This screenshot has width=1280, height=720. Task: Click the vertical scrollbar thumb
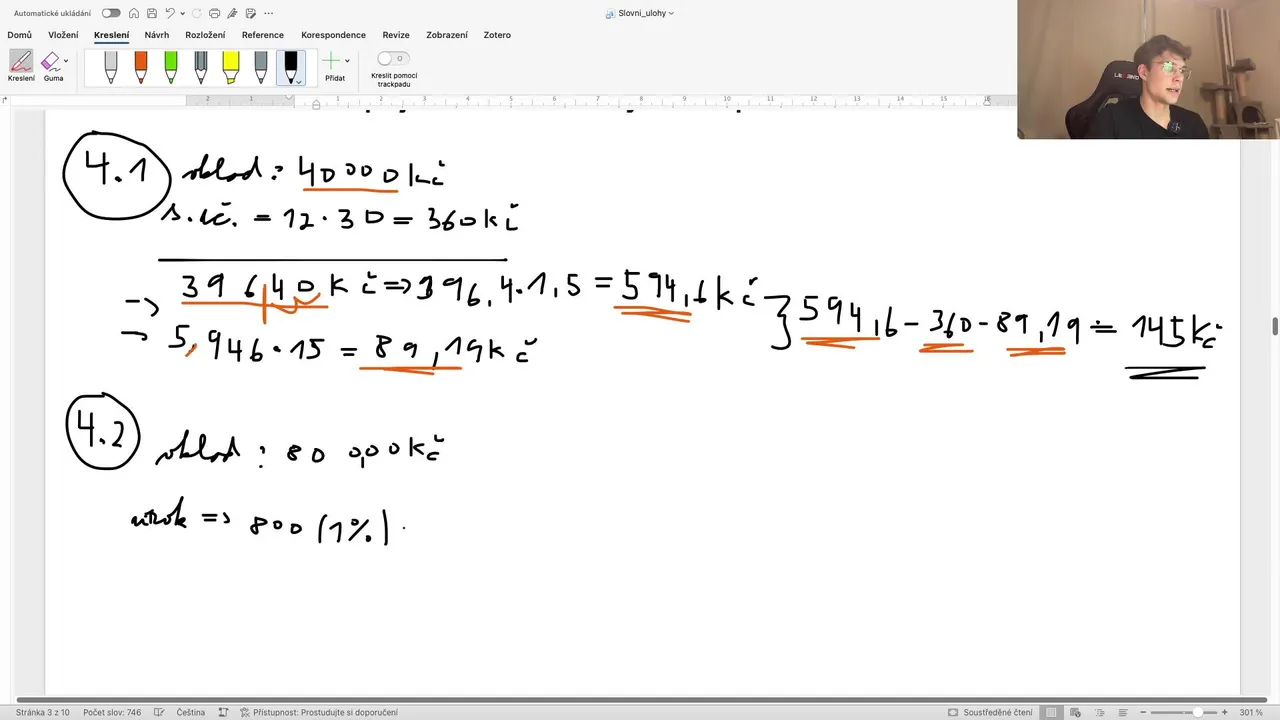tap(1275, 326)
